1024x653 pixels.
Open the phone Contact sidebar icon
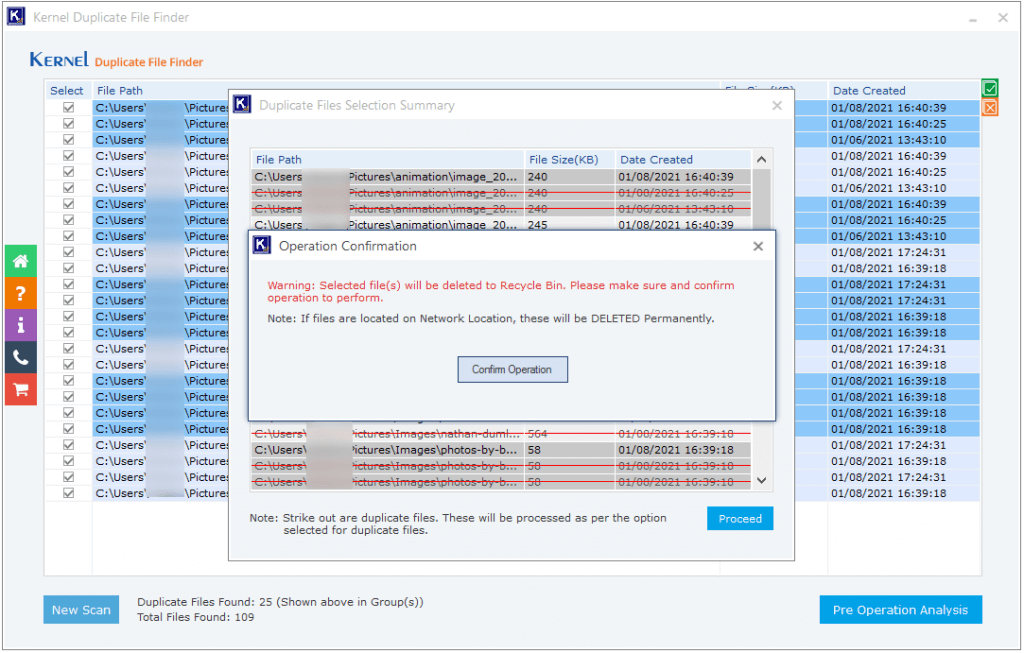(20, 357)
